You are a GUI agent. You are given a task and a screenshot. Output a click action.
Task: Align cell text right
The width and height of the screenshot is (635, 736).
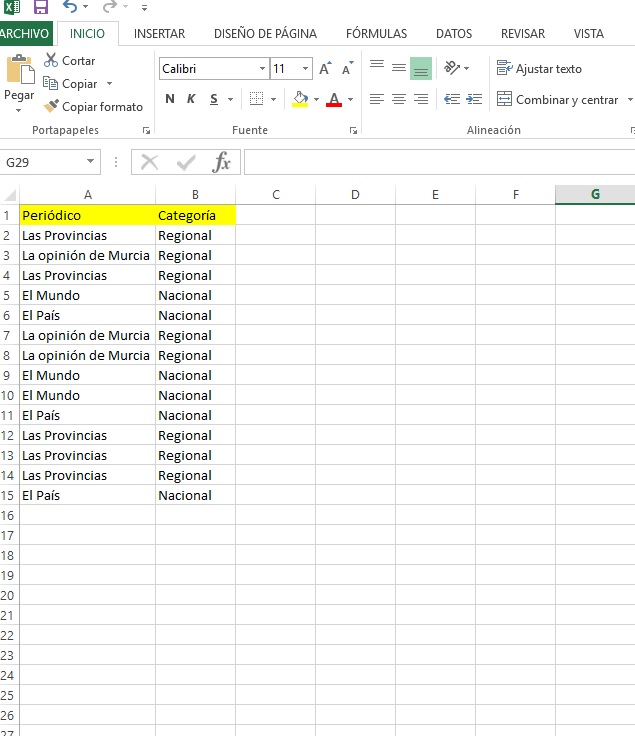pos(421,99)
